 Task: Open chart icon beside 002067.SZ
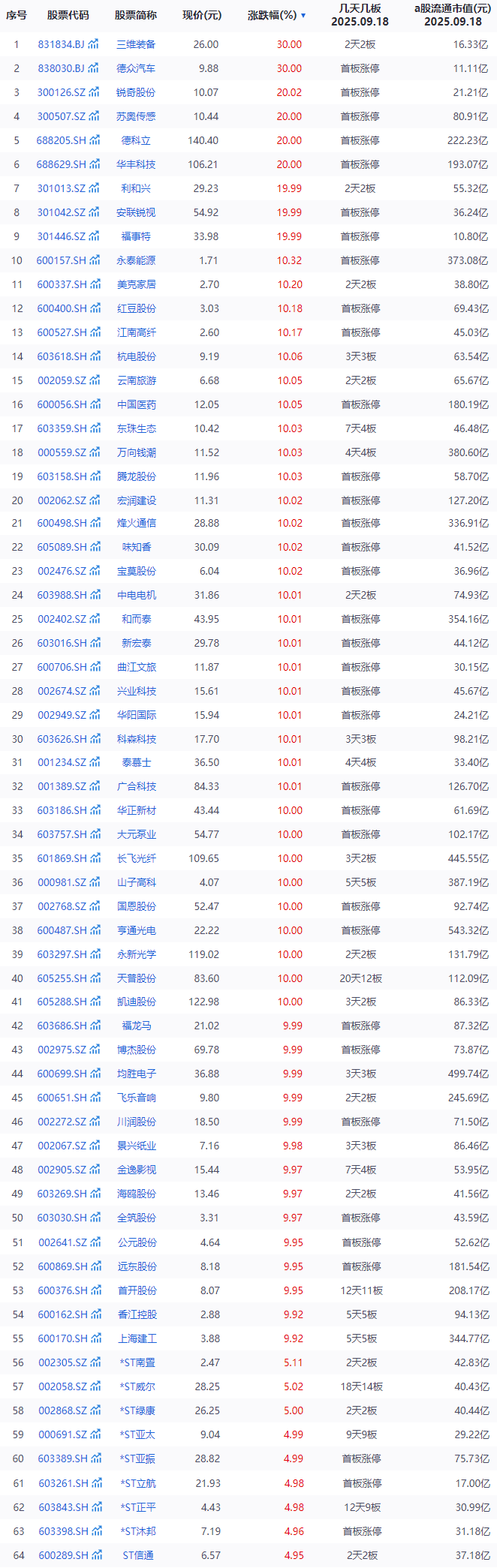click(x=94, y=1146)
